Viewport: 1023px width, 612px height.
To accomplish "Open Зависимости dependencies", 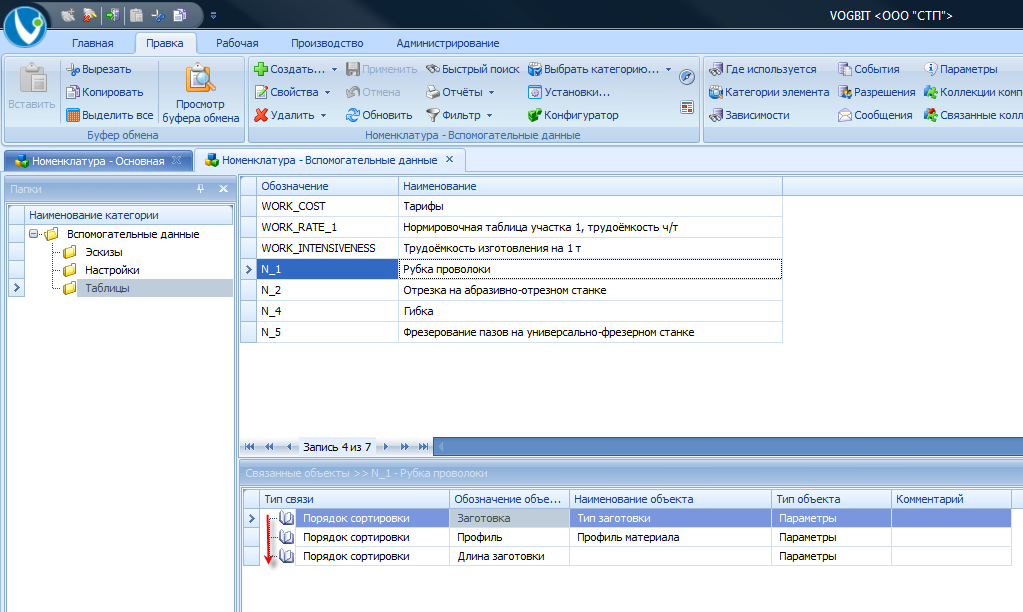I will tap(749, 115).
